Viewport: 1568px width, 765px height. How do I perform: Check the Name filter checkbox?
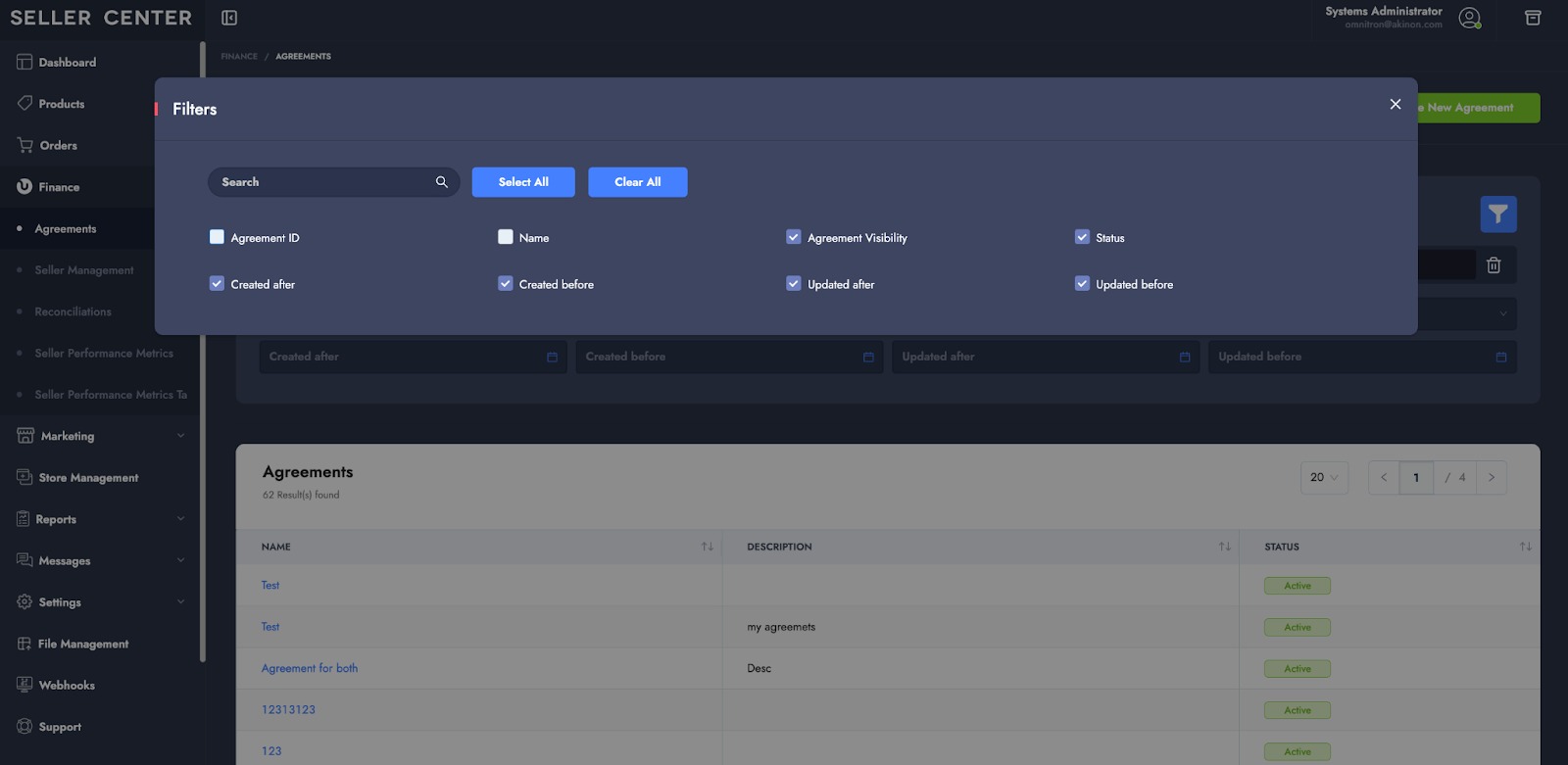click(506, 237)
